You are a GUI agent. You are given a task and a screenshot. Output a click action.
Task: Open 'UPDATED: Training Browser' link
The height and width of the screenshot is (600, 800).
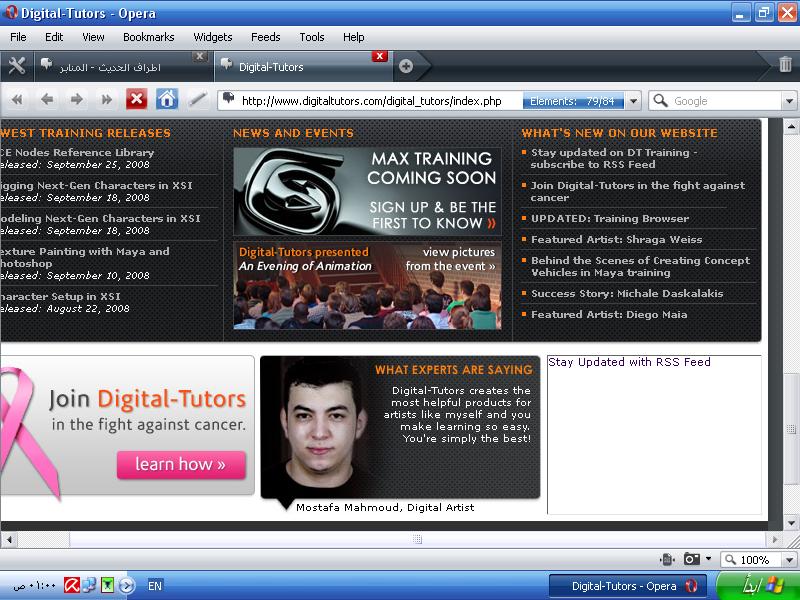pos(610,218)
